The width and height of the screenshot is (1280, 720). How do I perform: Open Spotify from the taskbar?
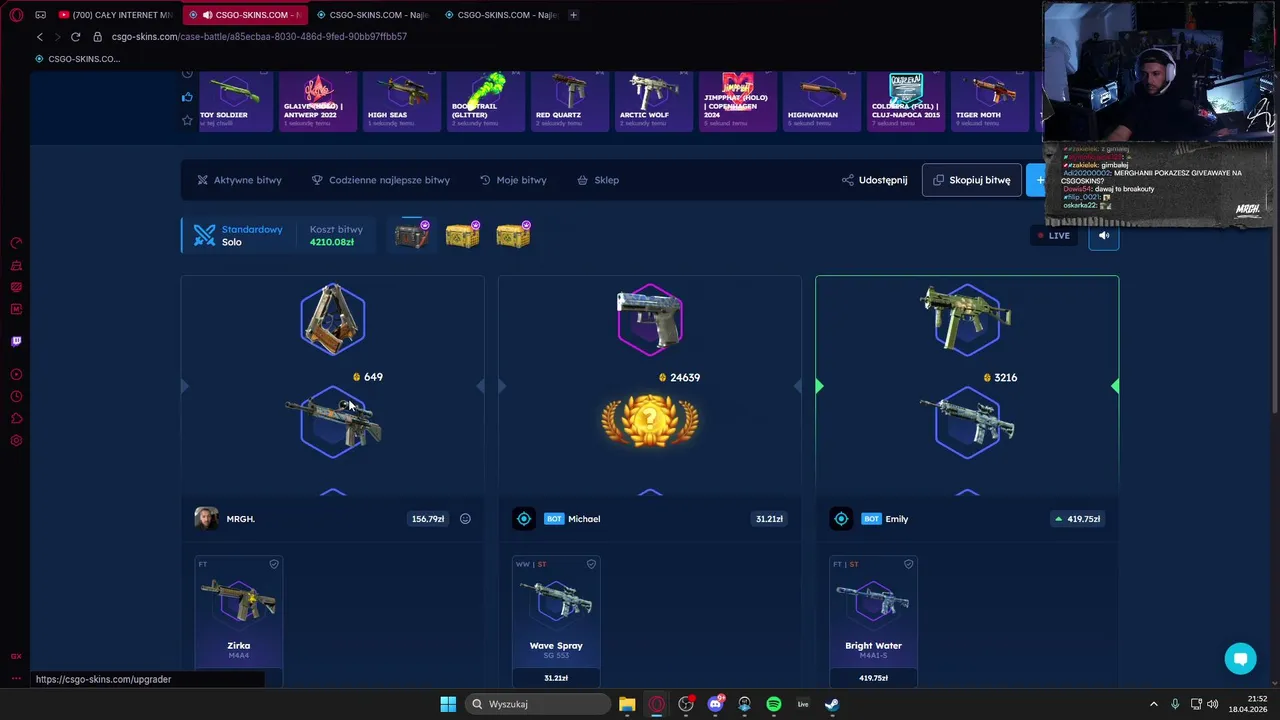tap(774, 704)
